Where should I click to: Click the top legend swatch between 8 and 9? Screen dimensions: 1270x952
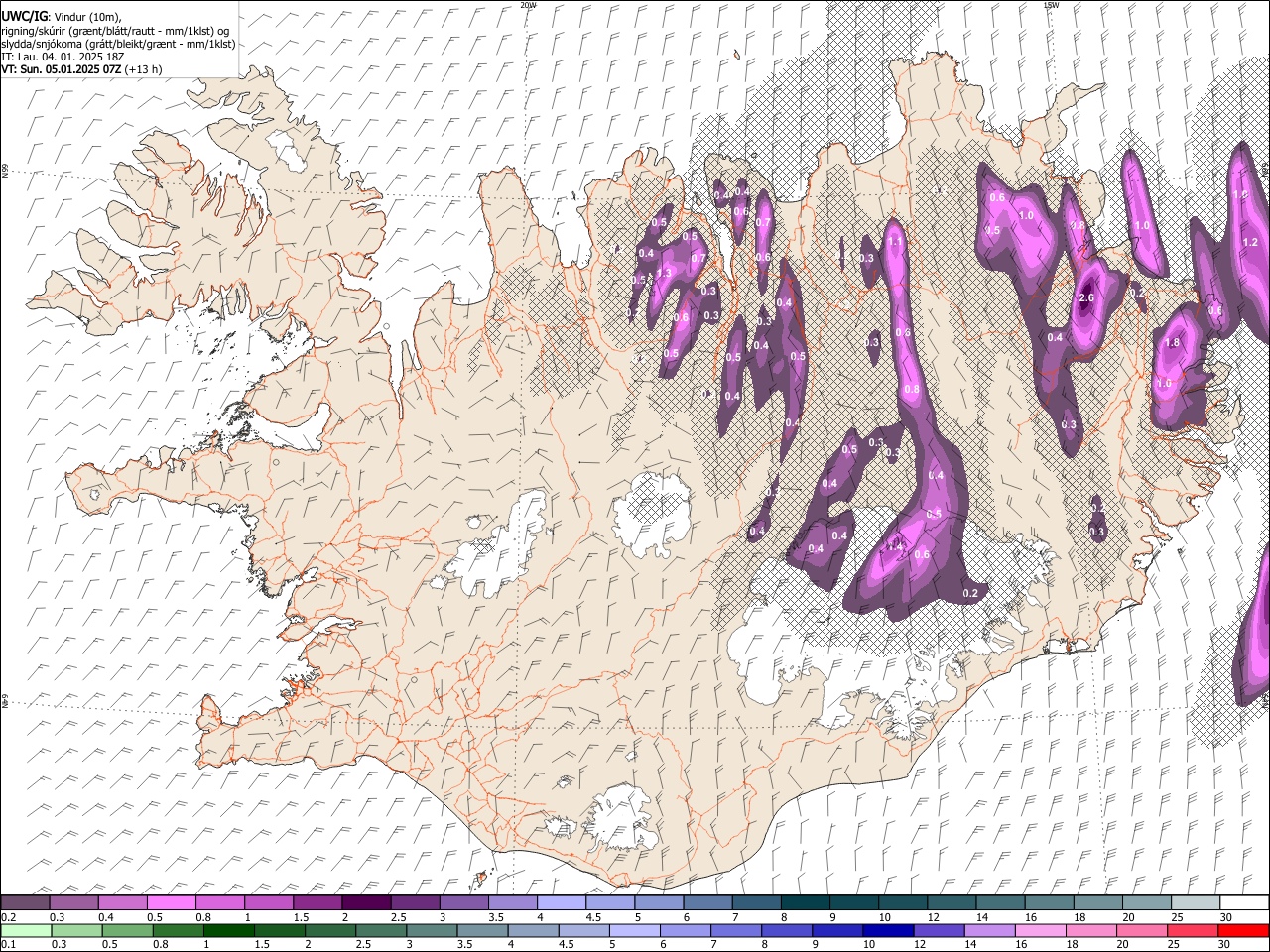(804, 902)
